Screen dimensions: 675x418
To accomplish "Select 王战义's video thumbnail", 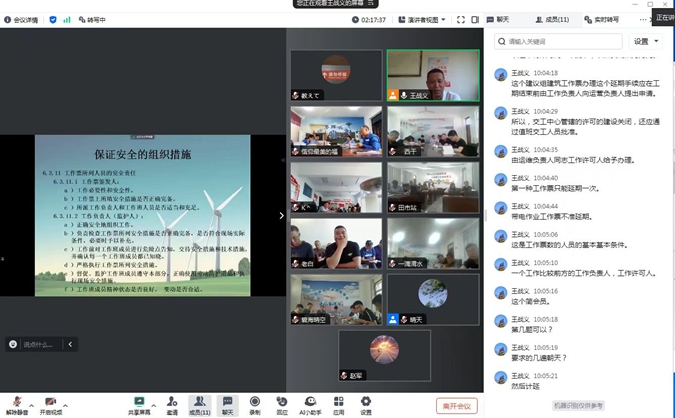I will click(433, 75).
